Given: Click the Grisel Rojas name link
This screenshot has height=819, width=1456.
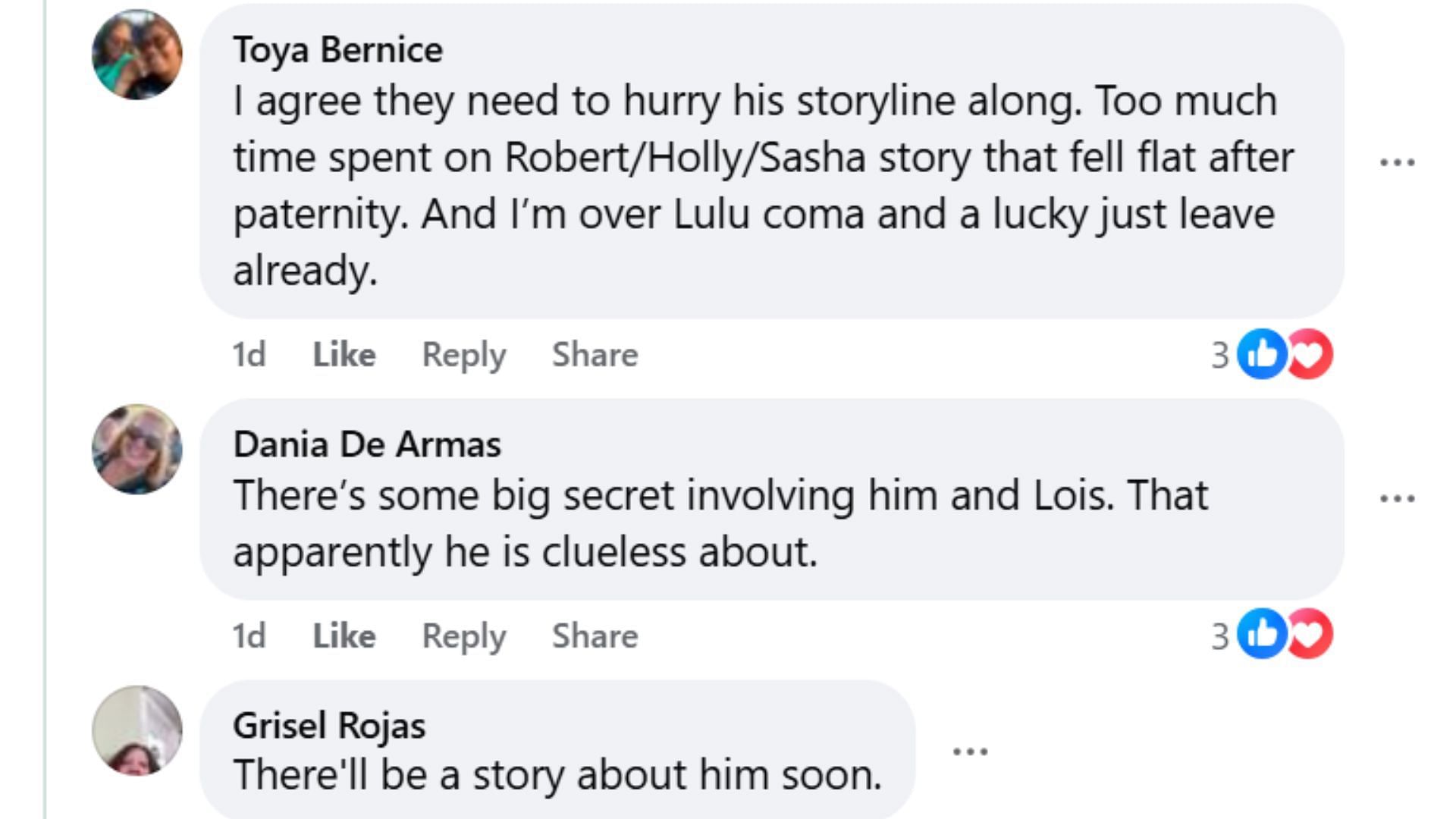Looking at the screenshot, I should tap(329, 726).
